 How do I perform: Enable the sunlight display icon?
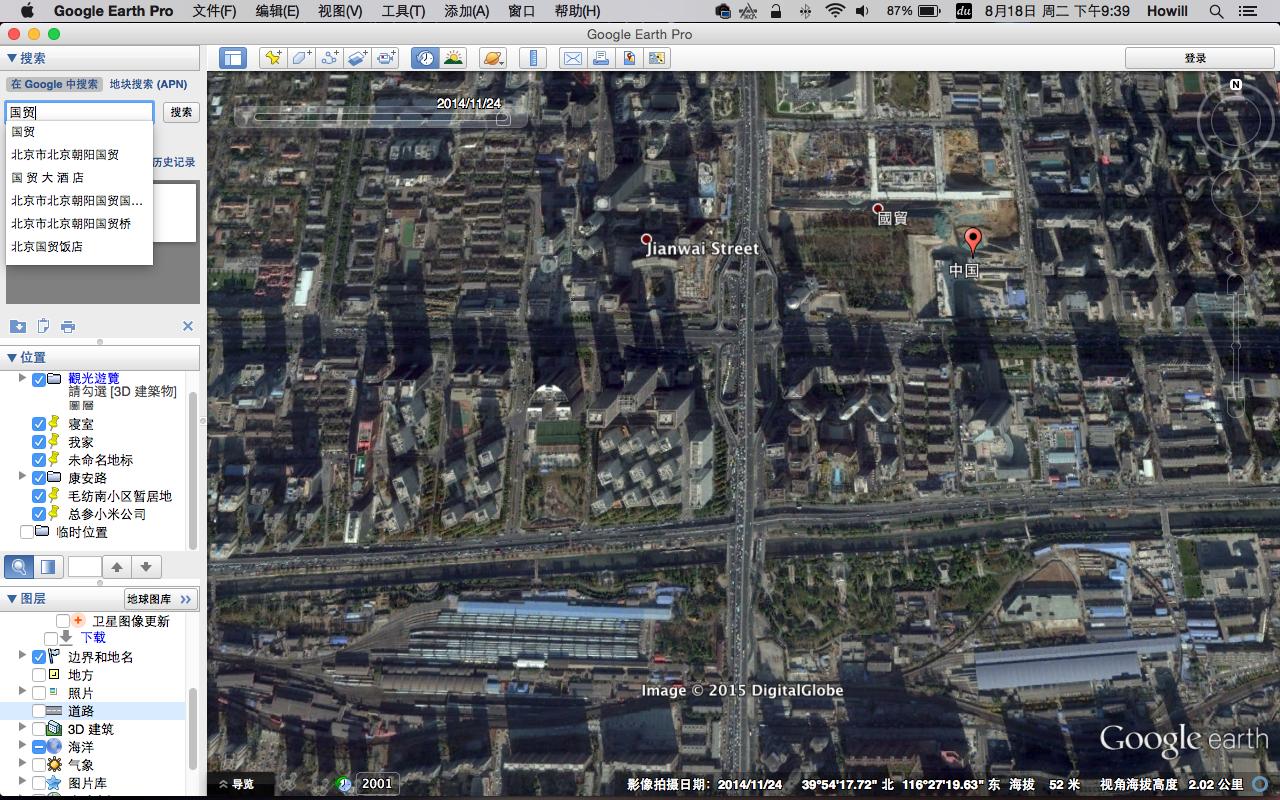click(x=452, y=57)
